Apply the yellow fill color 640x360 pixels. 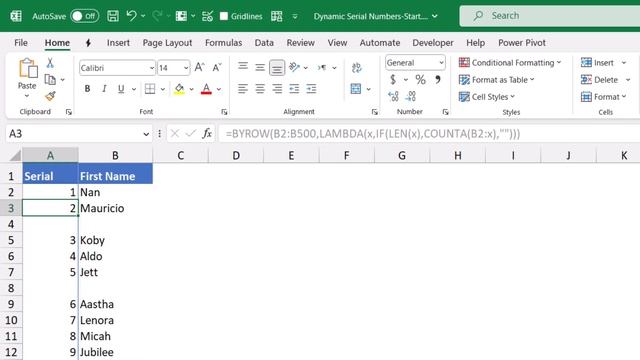pos(179,89)
